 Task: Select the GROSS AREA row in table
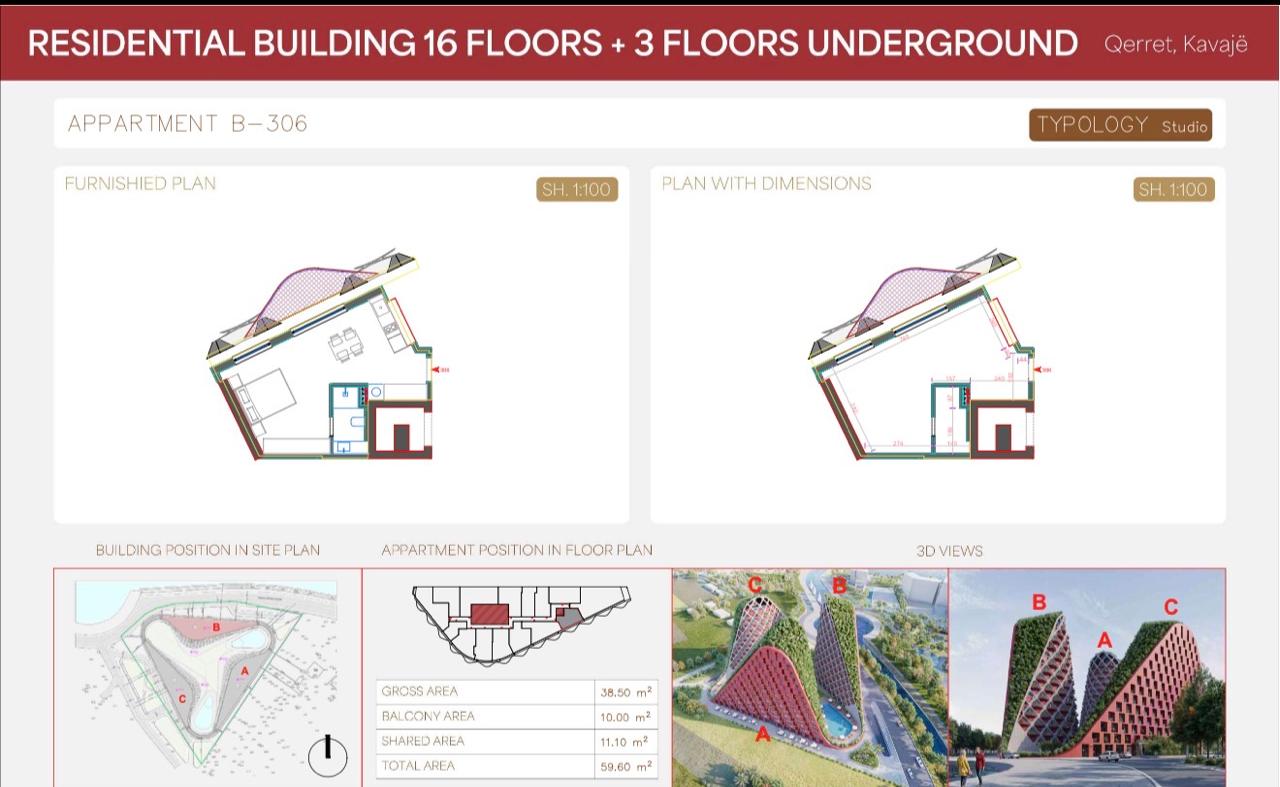(x=517, y=691)
